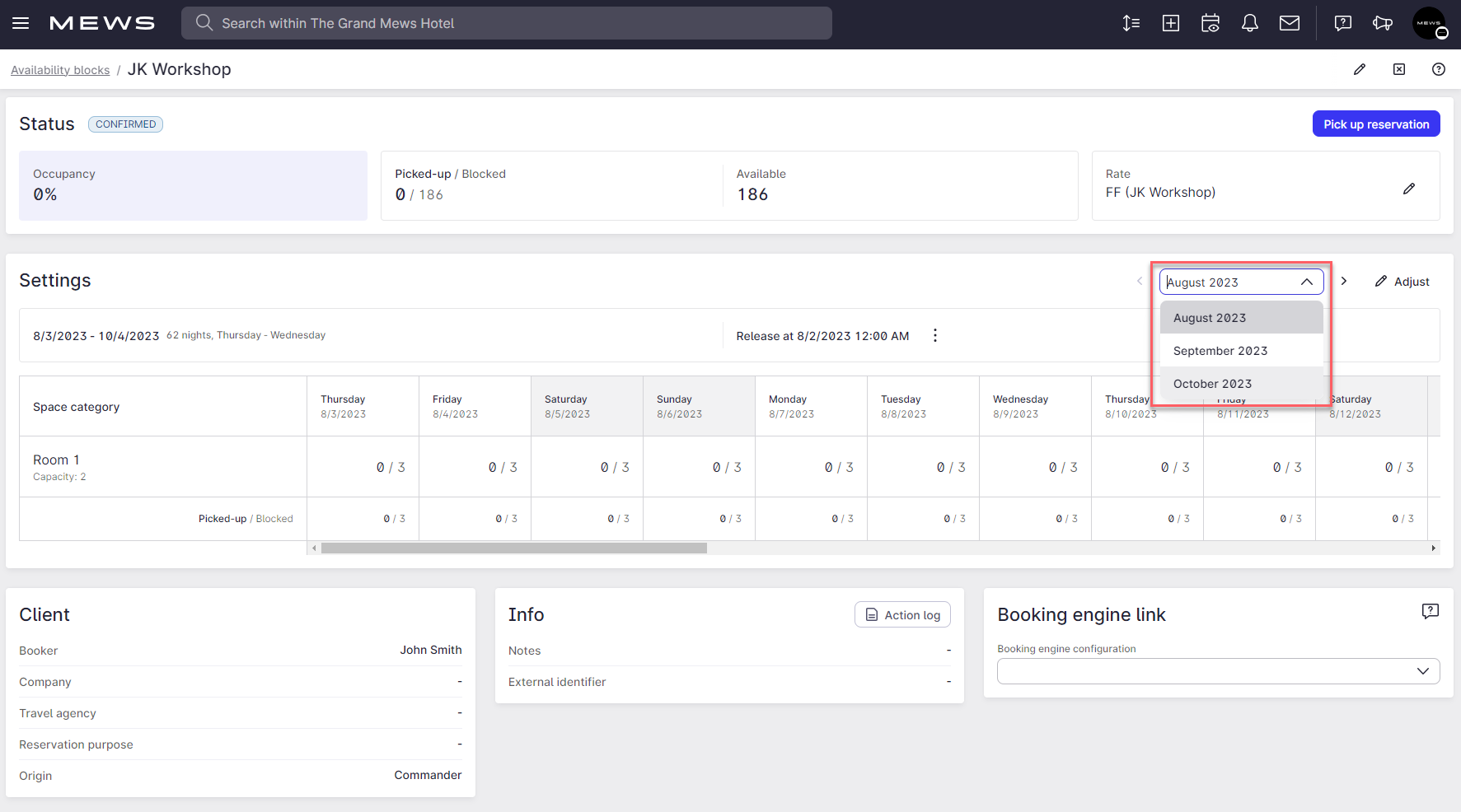Go to next month with right chevron
1461x812 pixels.
pyautogui.click(x=1344, y=281)
